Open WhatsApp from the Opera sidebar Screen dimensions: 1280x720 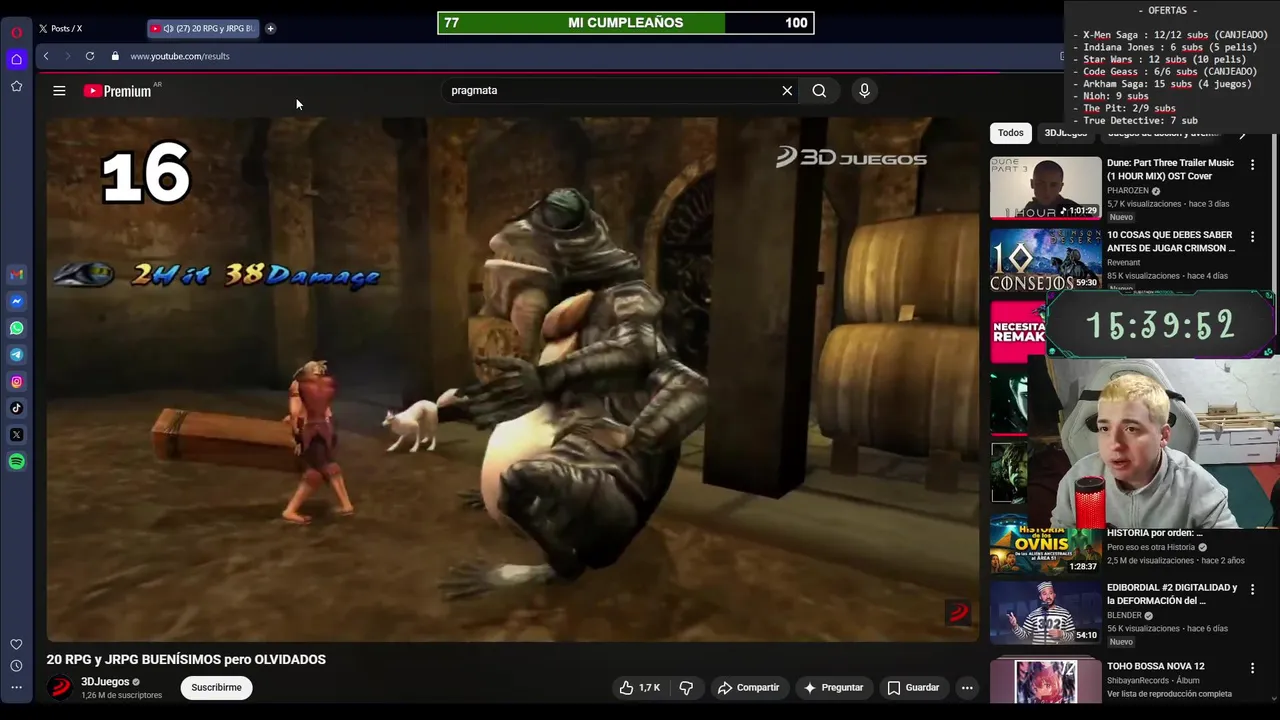(x=16, y=328)
